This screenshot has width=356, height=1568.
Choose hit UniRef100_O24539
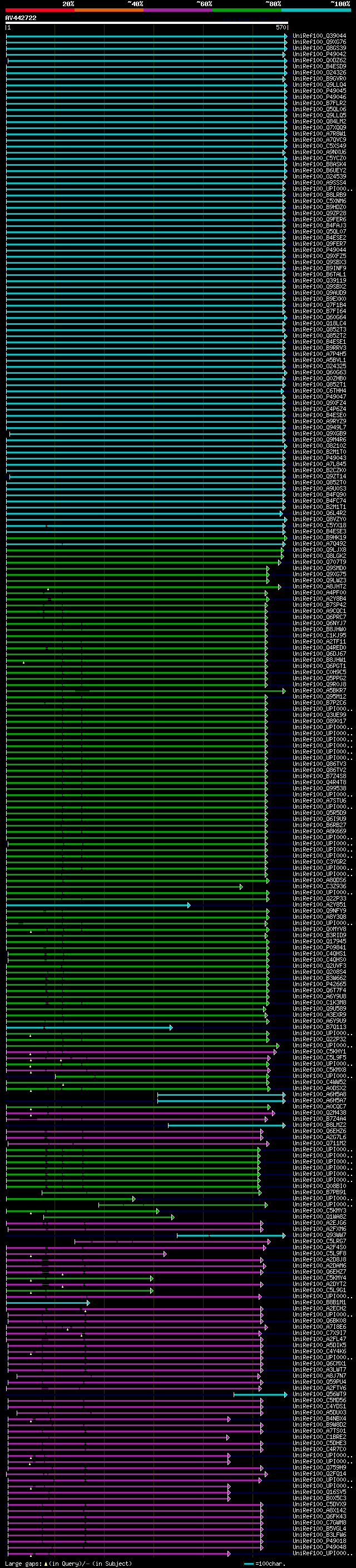click(x=319, y=176)
